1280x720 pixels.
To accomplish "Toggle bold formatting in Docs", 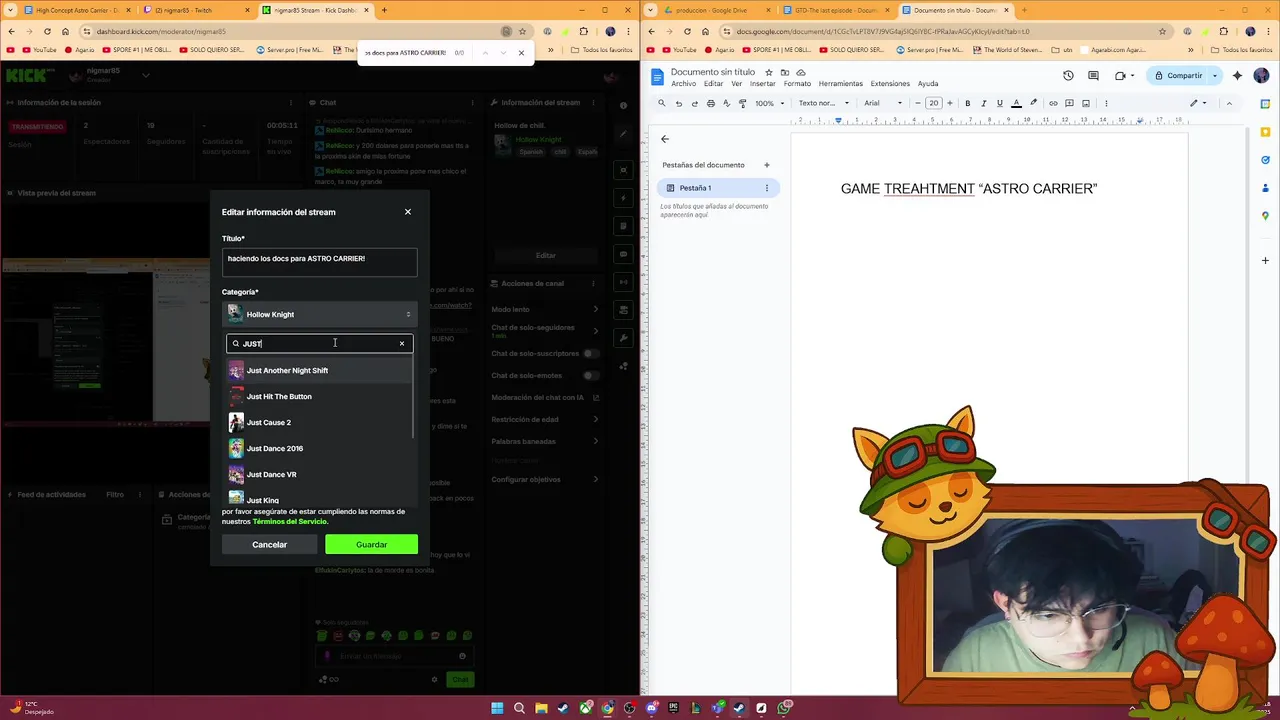I will click(967, 103).
